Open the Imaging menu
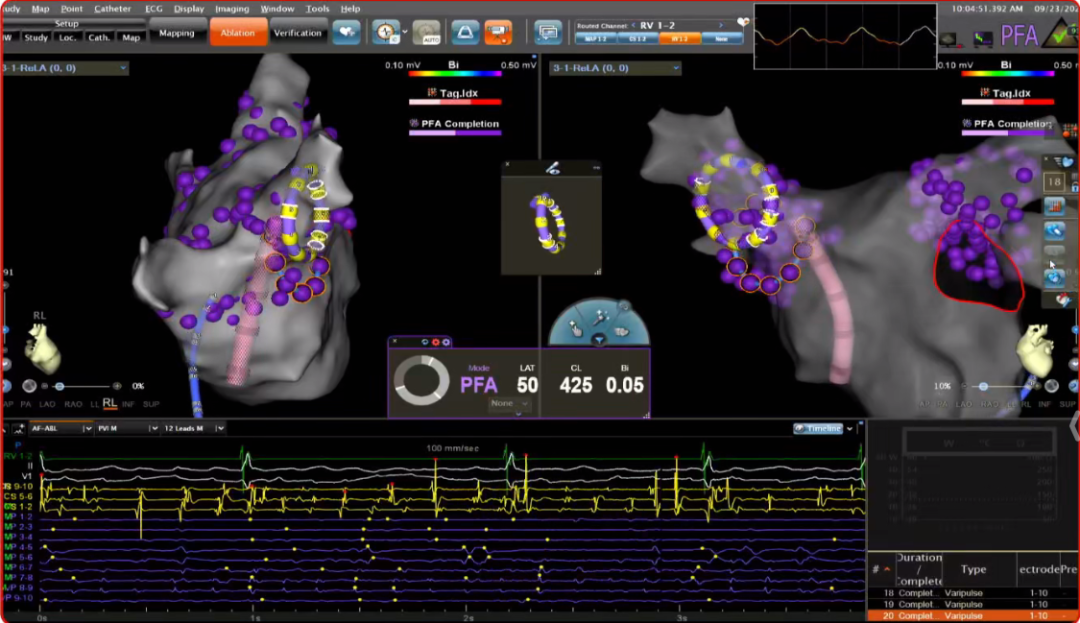1080x623 pixels. click(231, 8)
